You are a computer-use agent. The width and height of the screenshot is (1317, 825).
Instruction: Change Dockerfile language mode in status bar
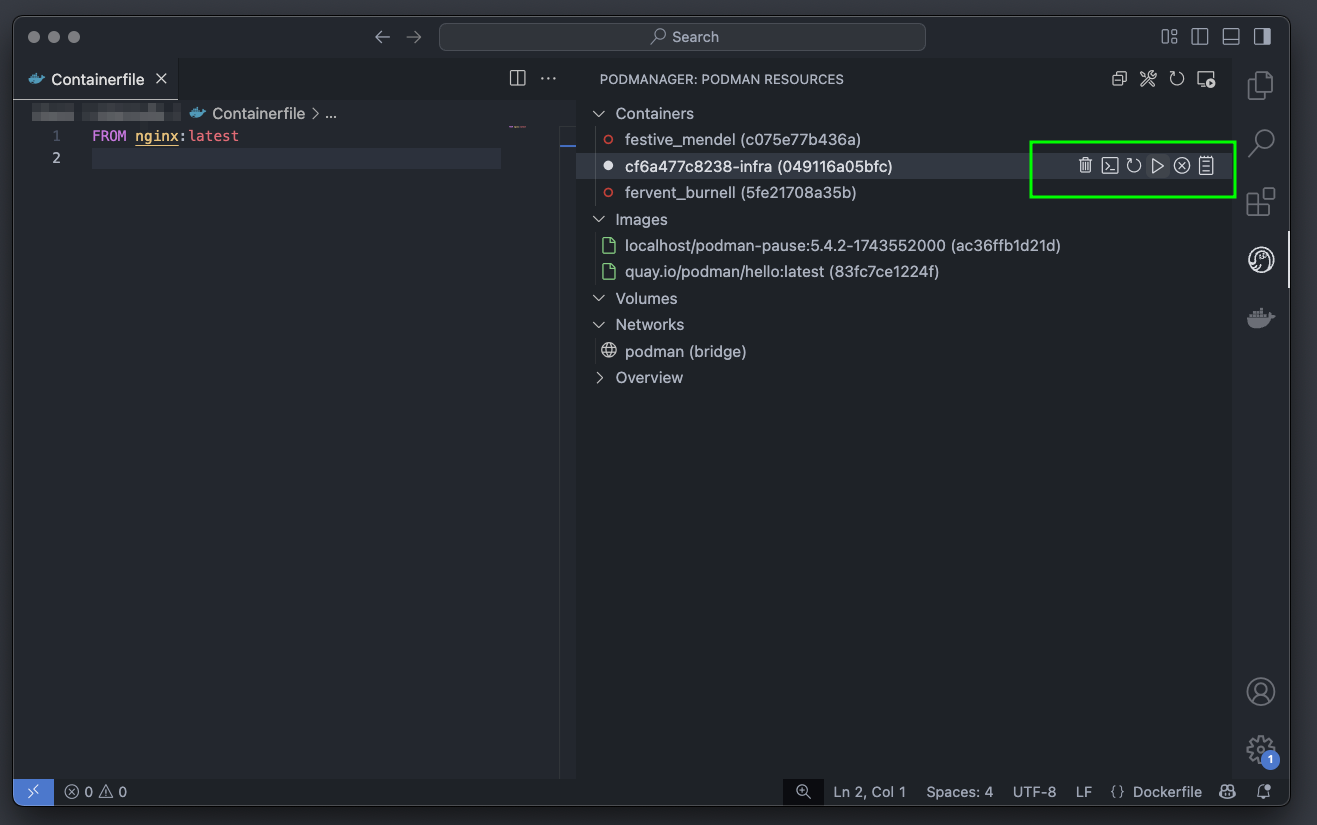pyautogui.click(x=1156, y=792)
